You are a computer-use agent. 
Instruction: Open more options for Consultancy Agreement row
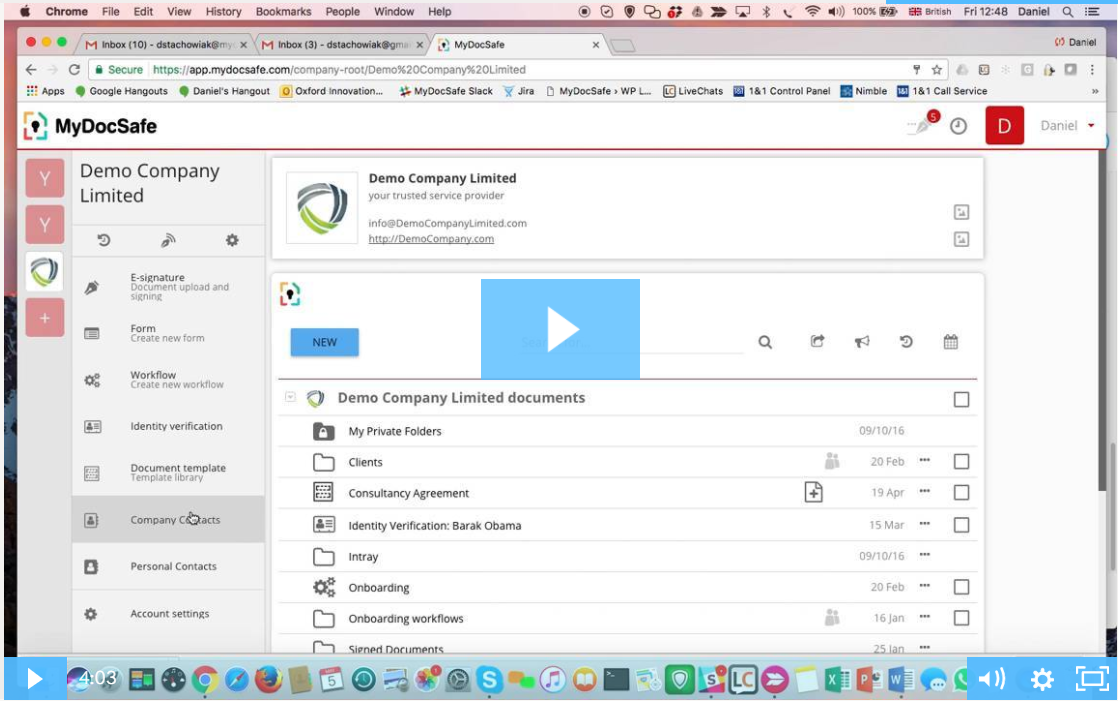[x=925, y=491]
